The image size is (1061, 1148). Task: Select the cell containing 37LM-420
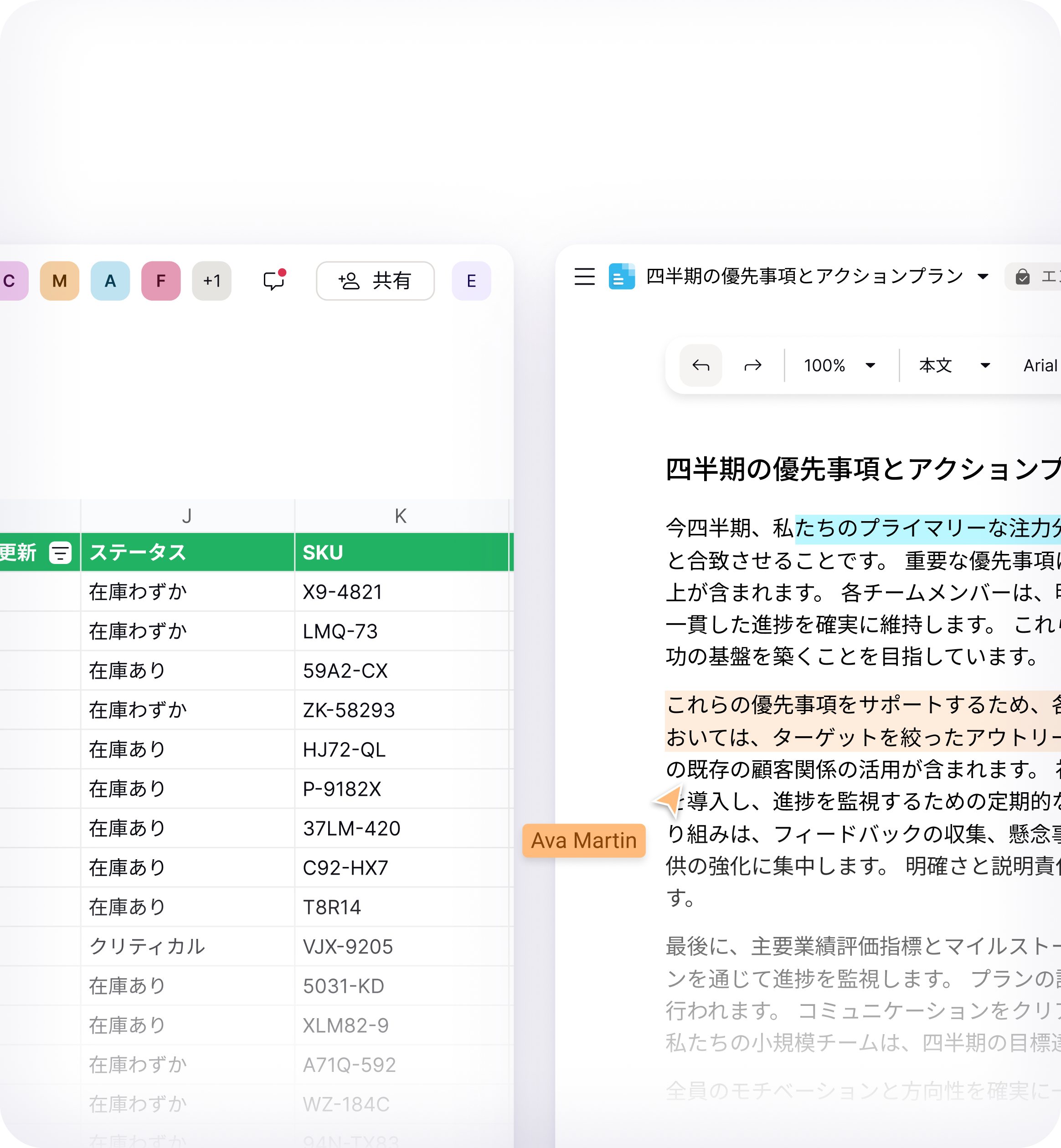(402, 828)
